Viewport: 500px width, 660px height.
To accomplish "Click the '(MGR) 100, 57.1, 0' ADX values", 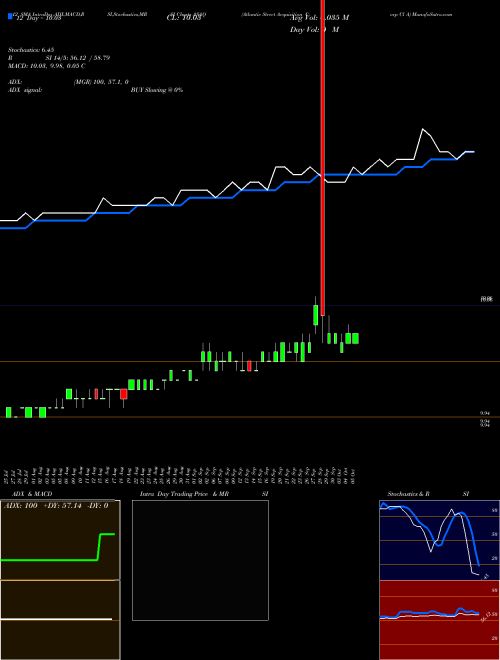I will (101, 82).
